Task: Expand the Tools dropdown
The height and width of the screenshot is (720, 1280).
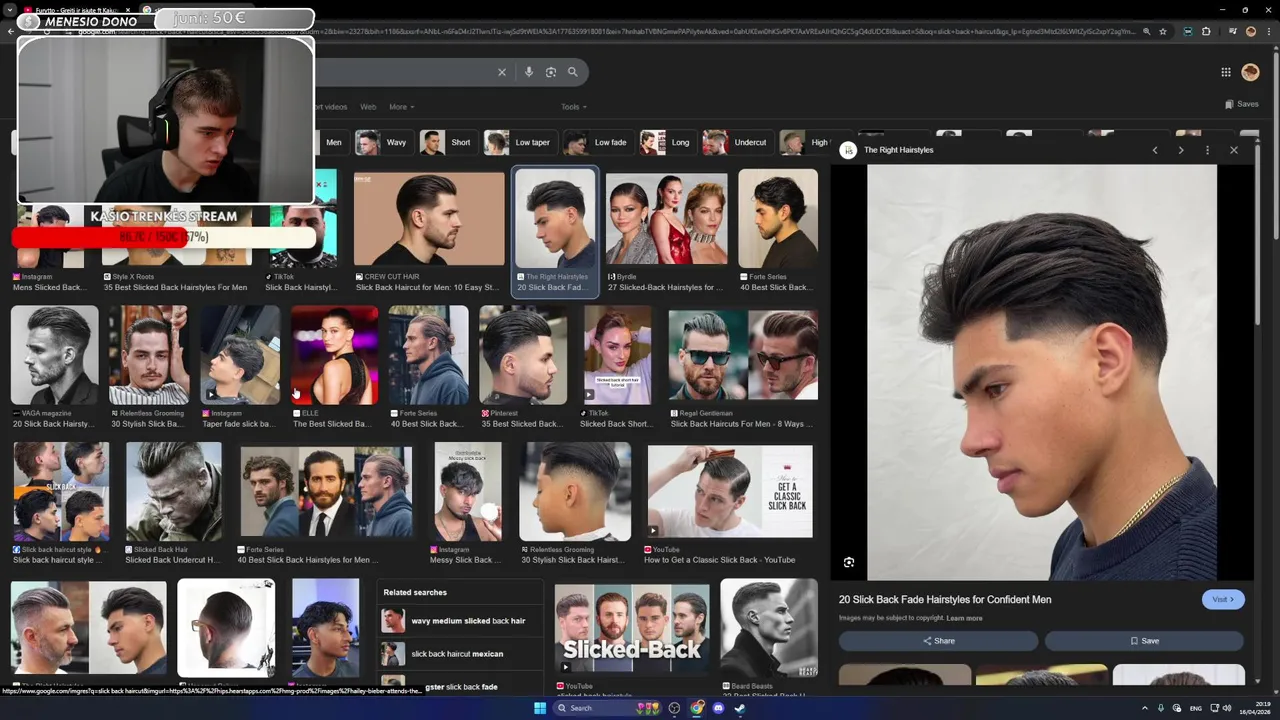Action: (574, 107)
